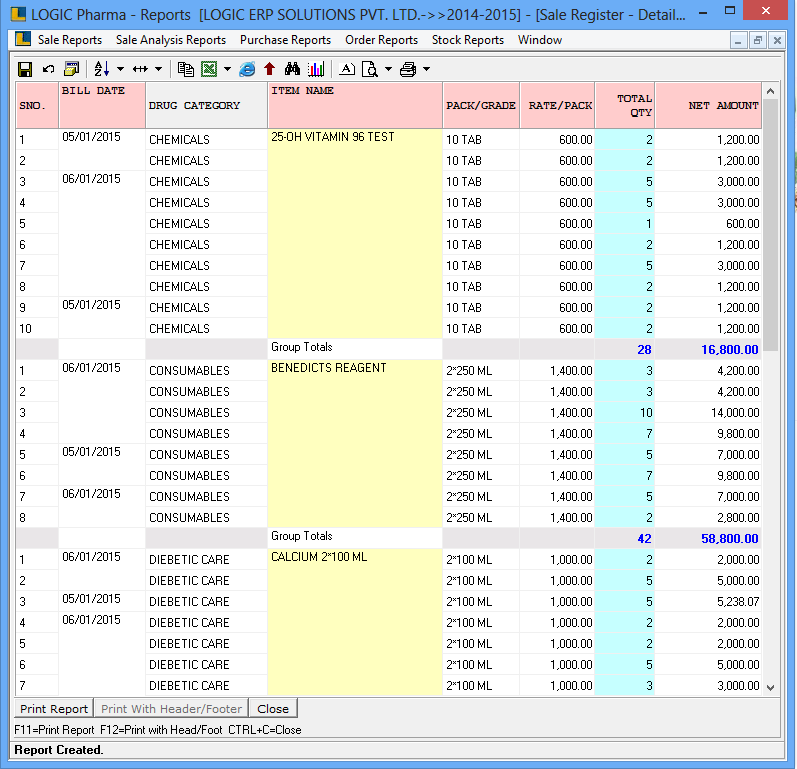Click the application logo in menu bar
Image resolution: width=797 pixels, height=769 pixels.
pyautogui.click(x=23, y=39)
